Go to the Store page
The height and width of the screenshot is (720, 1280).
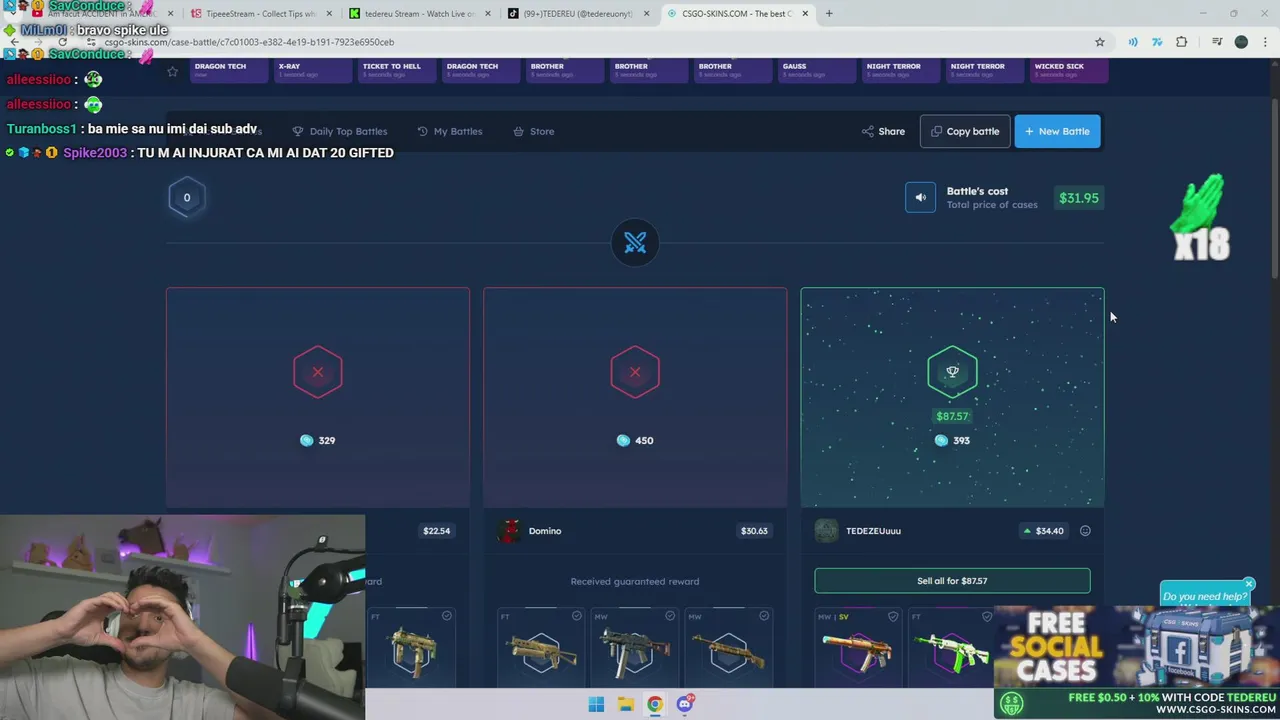click(x=533, y=131)
